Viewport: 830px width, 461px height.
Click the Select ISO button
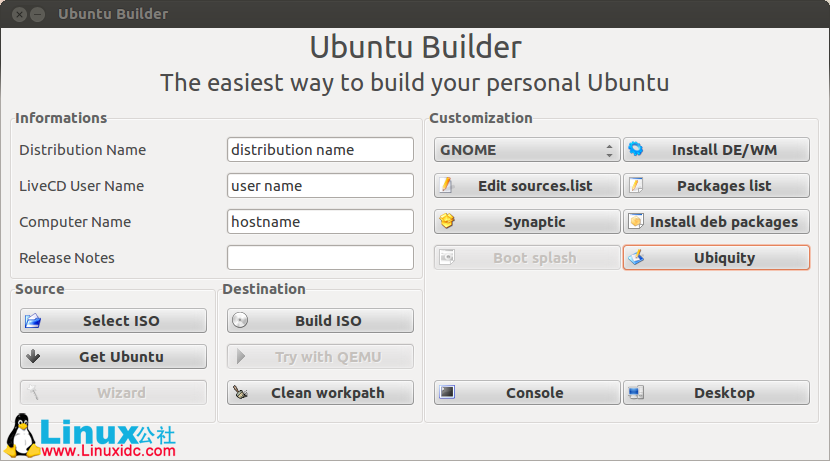pos(113,321)
